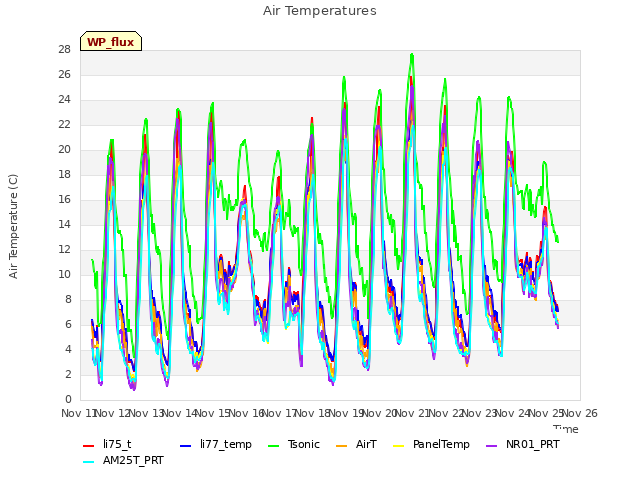Viewport: 640px width, 480px height.
Task: Click the cyan AM25T_PRT legend swatch
Action: [x=89, y=462]
